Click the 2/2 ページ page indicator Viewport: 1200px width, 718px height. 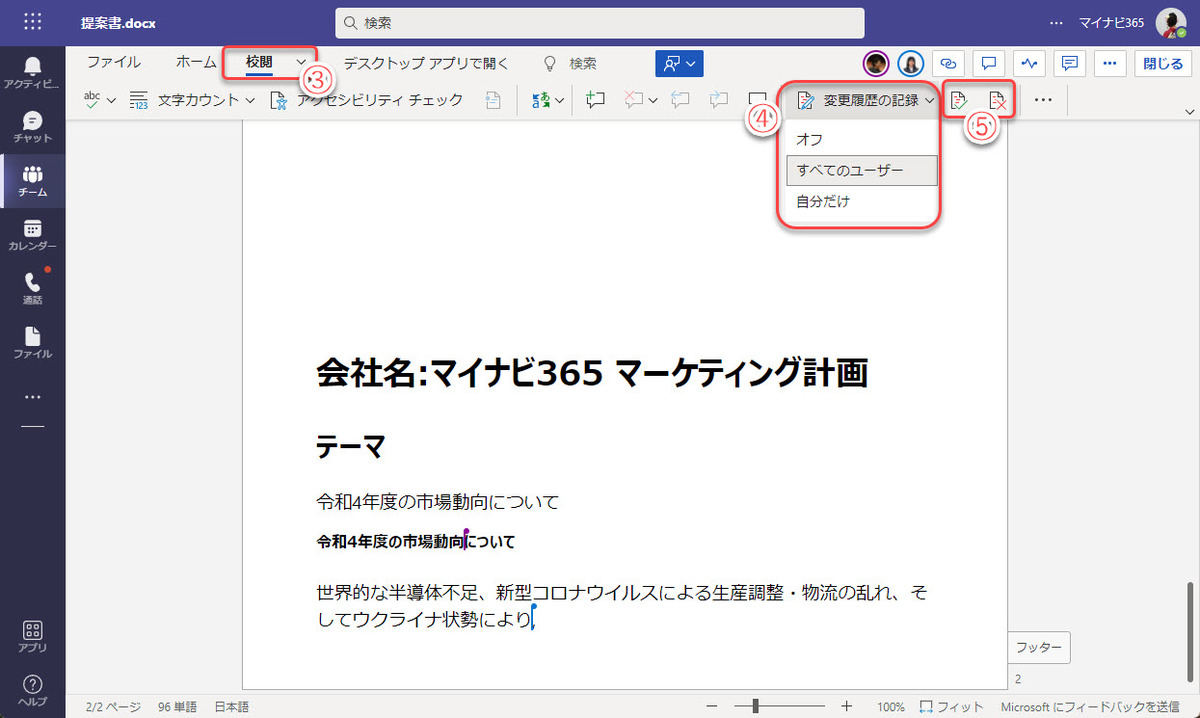112,706
